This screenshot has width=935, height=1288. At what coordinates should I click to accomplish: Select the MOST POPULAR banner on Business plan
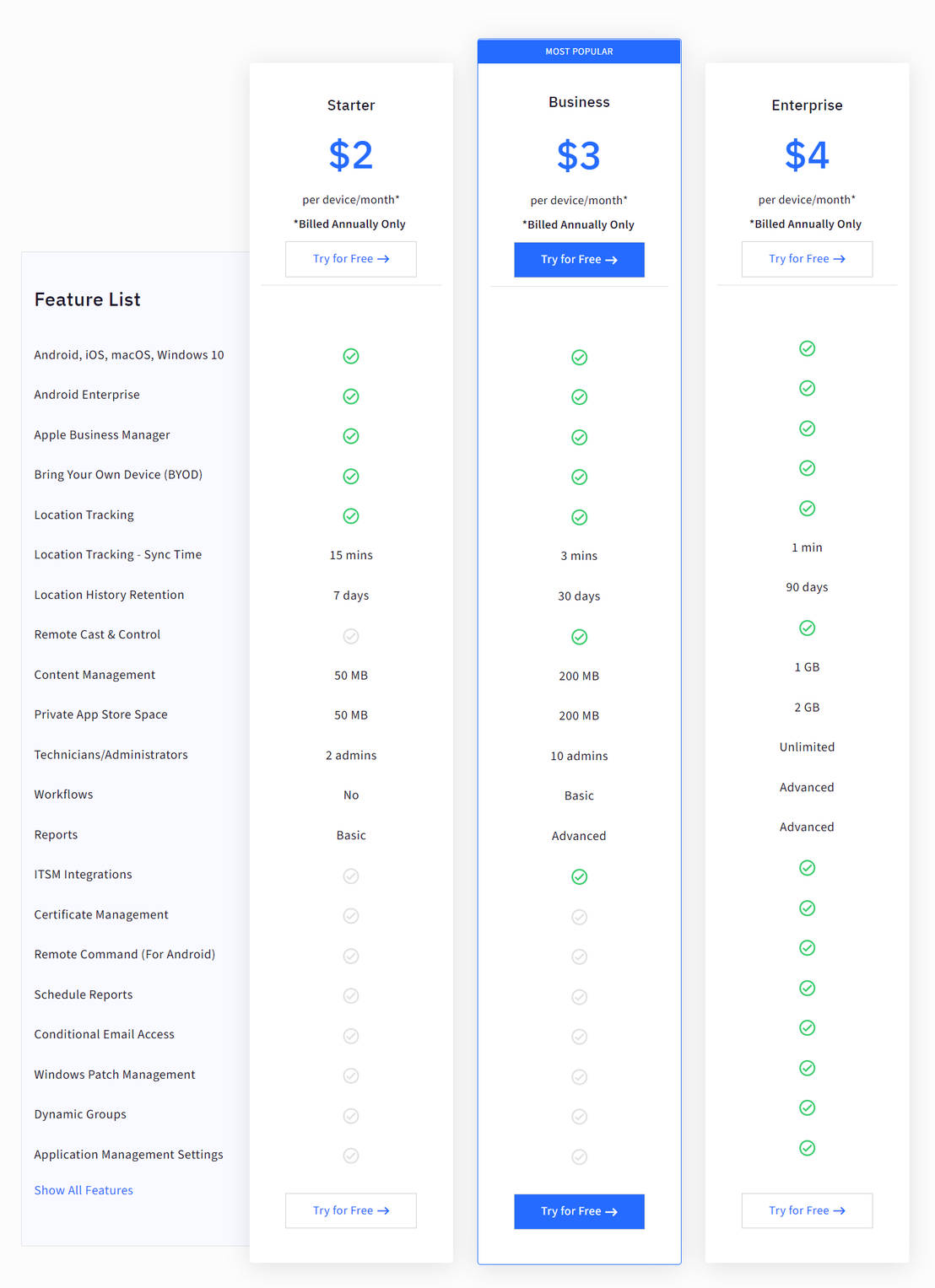[x=579, y=51]
